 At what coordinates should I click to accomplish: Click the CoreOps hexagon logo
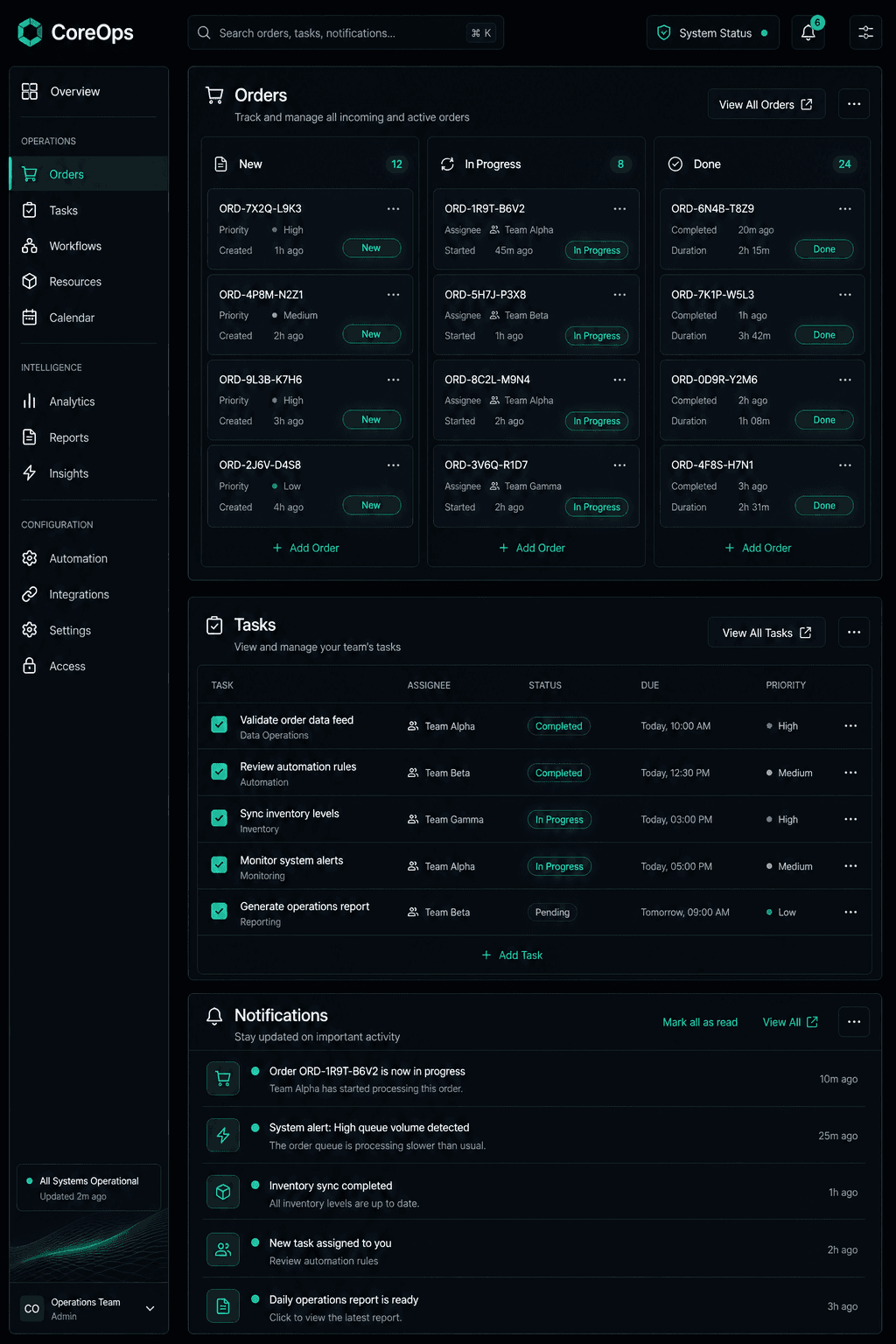point(30,32)
